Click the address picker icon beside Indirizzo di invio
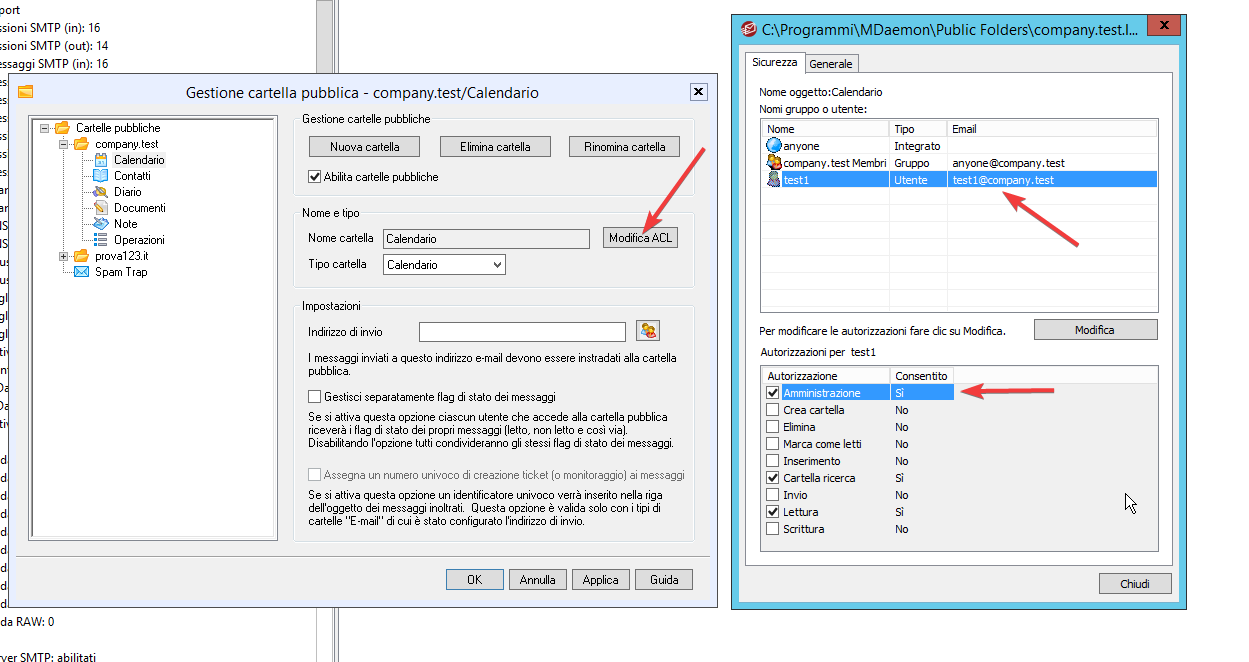The image size is (1249, 662). [648, 331]
